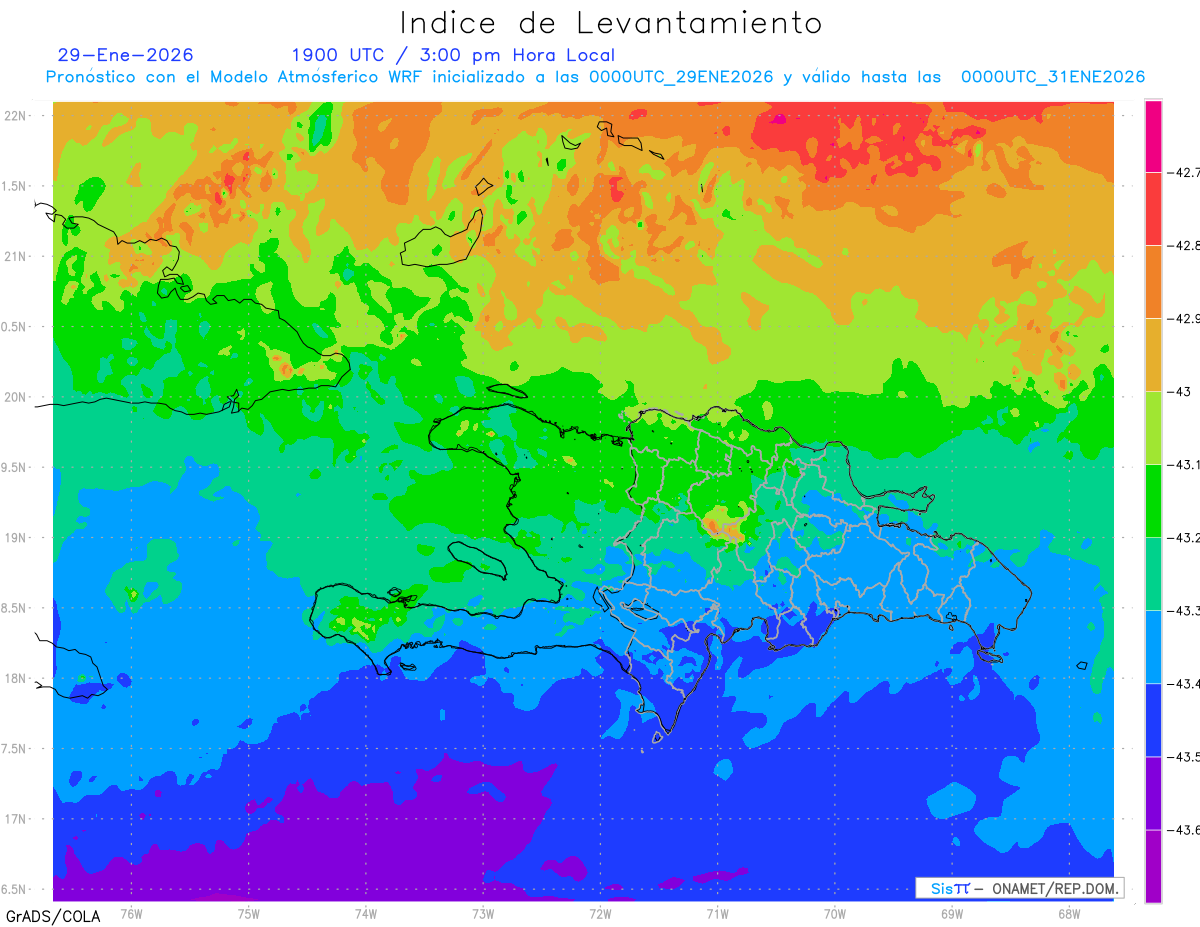This screenshot has height=927, width=1200.
Task: Click the 'SisTT - ONAMET/REP.DOM.' label box
Action: [x=1020, y=888]
